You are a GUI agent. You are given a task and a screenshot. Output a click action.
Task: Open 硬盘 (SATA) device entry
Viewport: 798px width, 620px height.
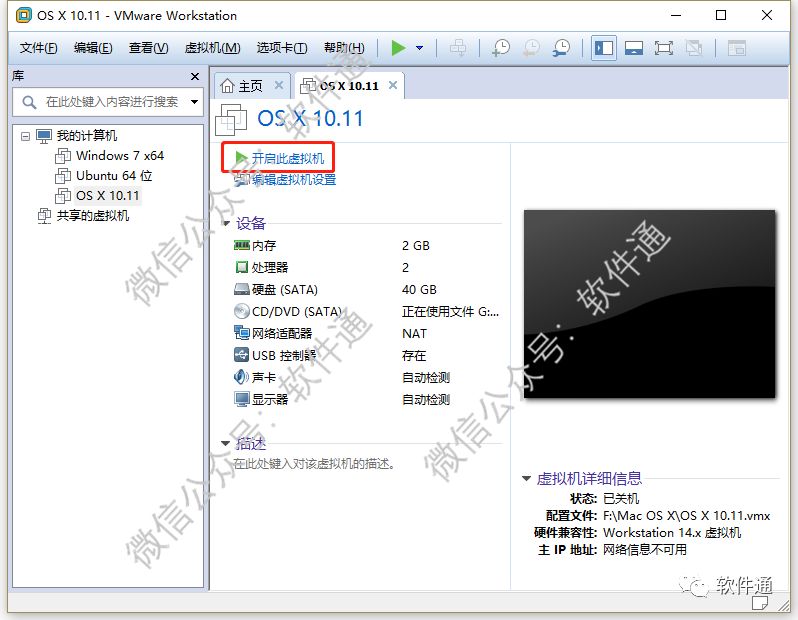coord(276,290)
